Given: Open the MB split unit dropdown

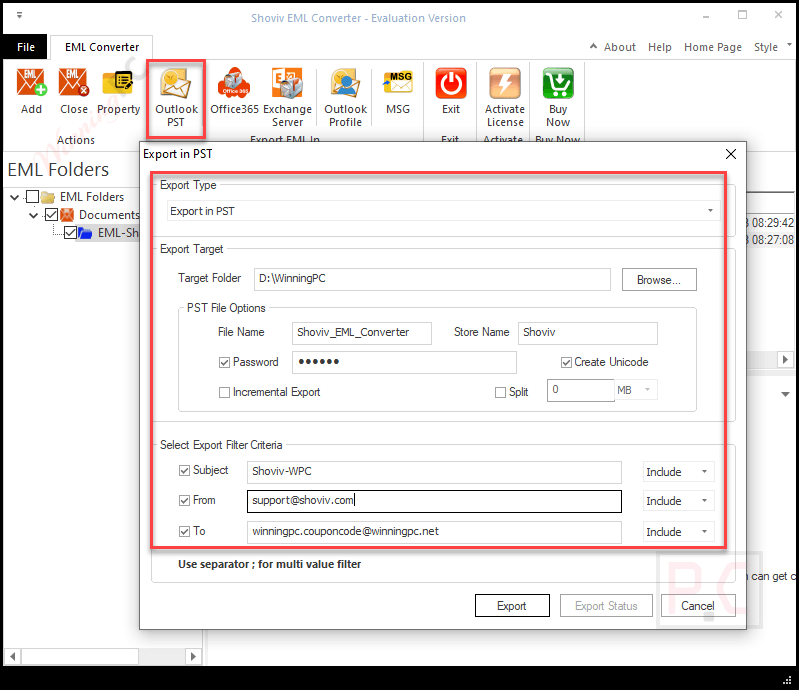Looking at the screenshot, I should pyautogui.click(x=647, y=390).
